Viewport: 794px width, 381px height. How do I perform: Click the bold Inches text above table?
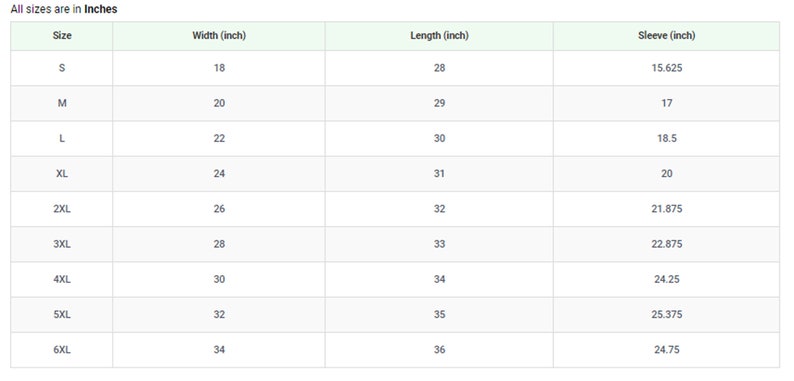point(101,9)
